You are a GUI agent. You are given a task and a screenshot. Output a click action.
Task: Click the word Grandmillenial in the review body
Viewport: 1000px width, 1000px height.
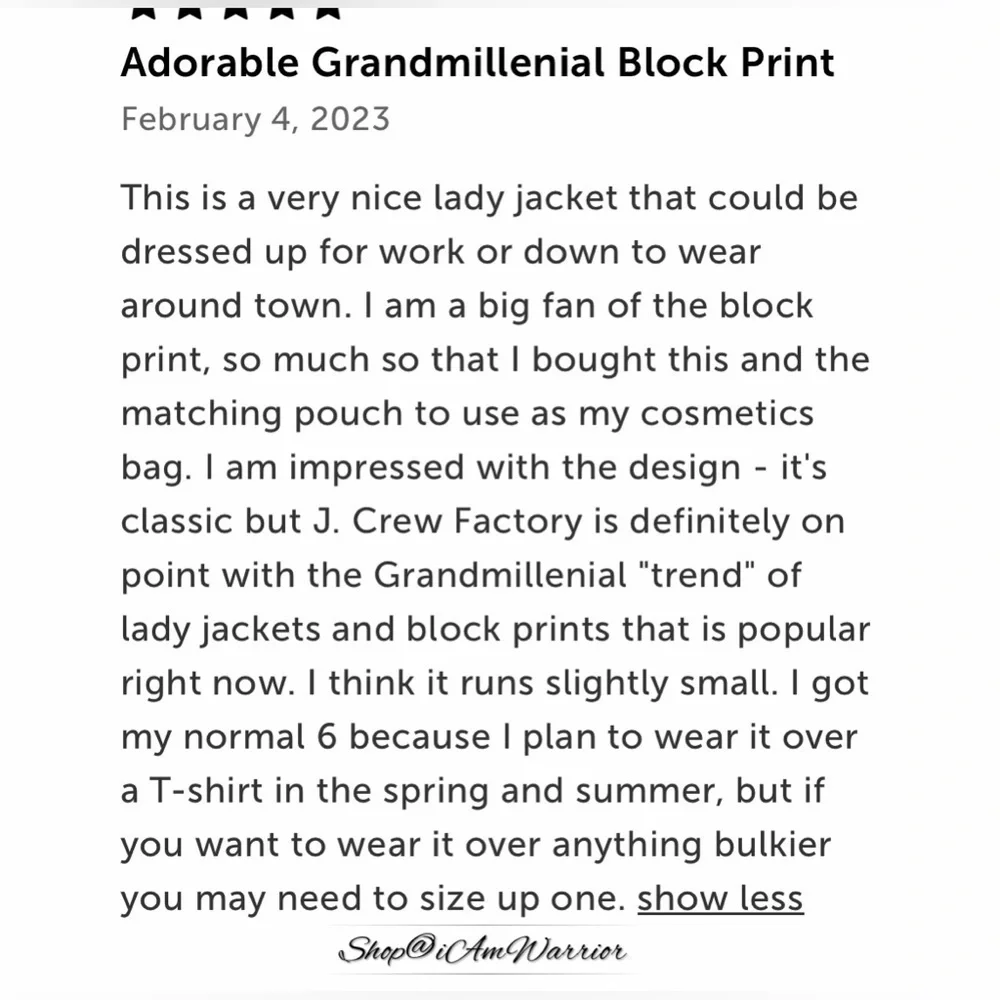coord(500,575)
